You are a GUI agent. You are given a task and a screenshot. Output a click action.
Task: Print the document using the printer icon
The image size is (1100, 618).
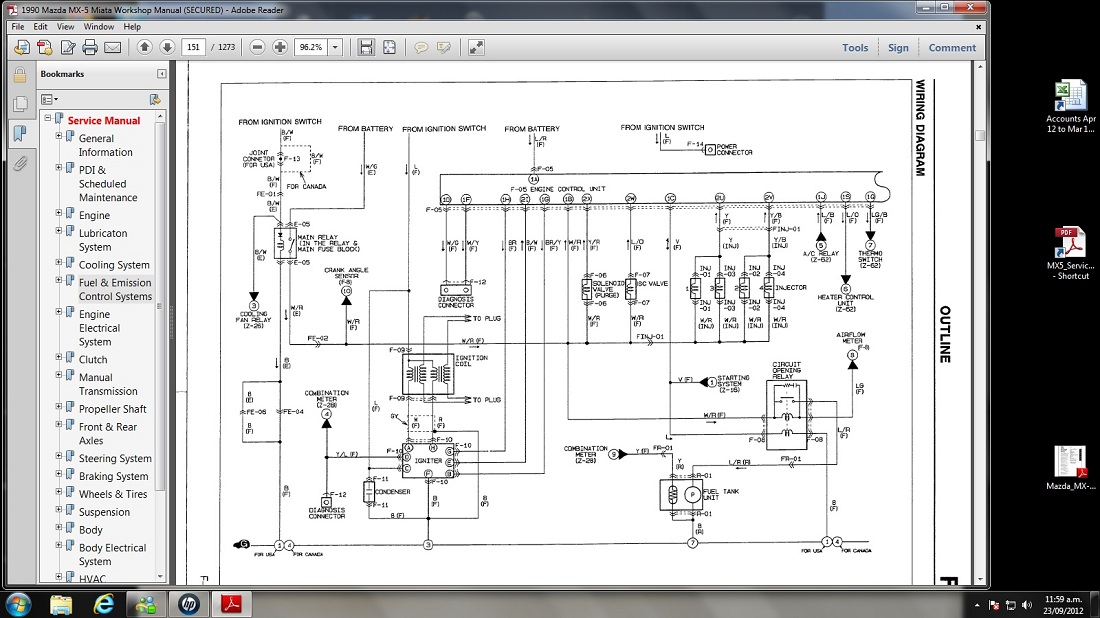(90, 48)
